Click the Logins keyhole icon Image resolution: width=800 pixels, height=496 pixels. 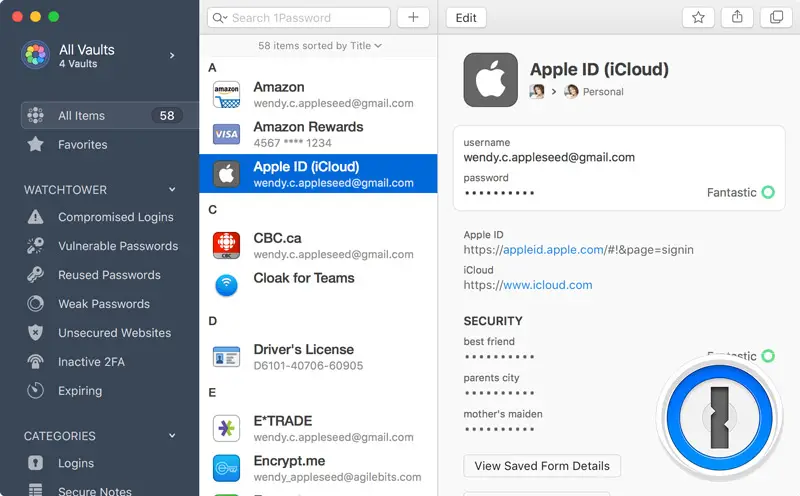tap(35, 463)
